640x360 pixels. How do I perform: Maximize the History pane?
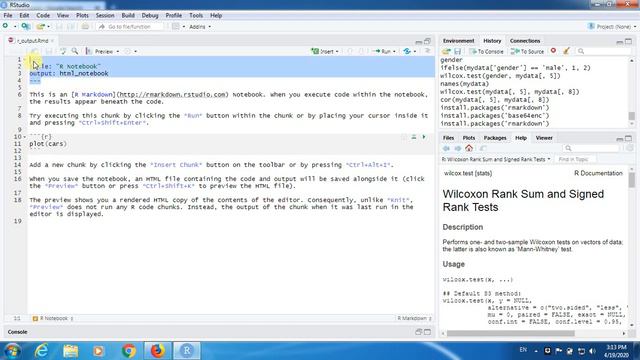pos(629,41)
